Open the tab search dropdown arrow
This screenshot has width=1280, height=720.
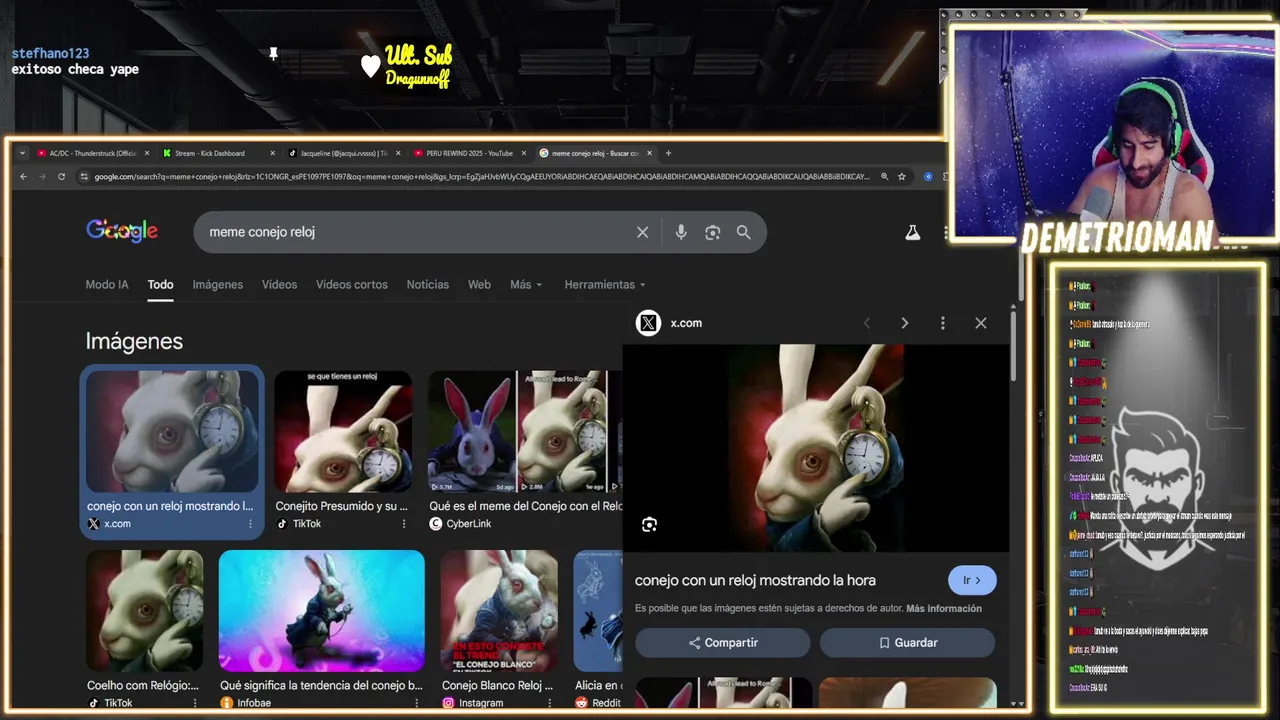(x=22, y=153)
